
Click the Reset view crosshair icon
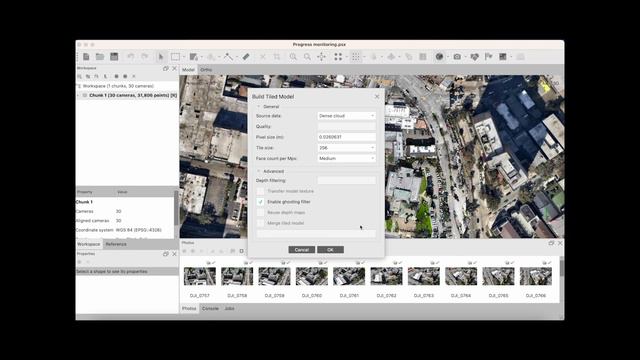pyautogui.click(x=321, y=57)
